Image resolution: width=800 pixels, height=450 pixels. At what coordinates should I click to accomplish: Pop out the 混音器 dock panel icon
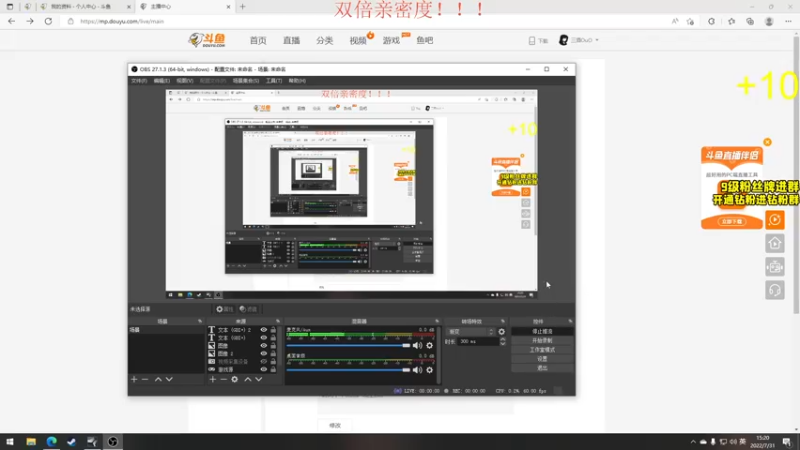tap(437, 321)
